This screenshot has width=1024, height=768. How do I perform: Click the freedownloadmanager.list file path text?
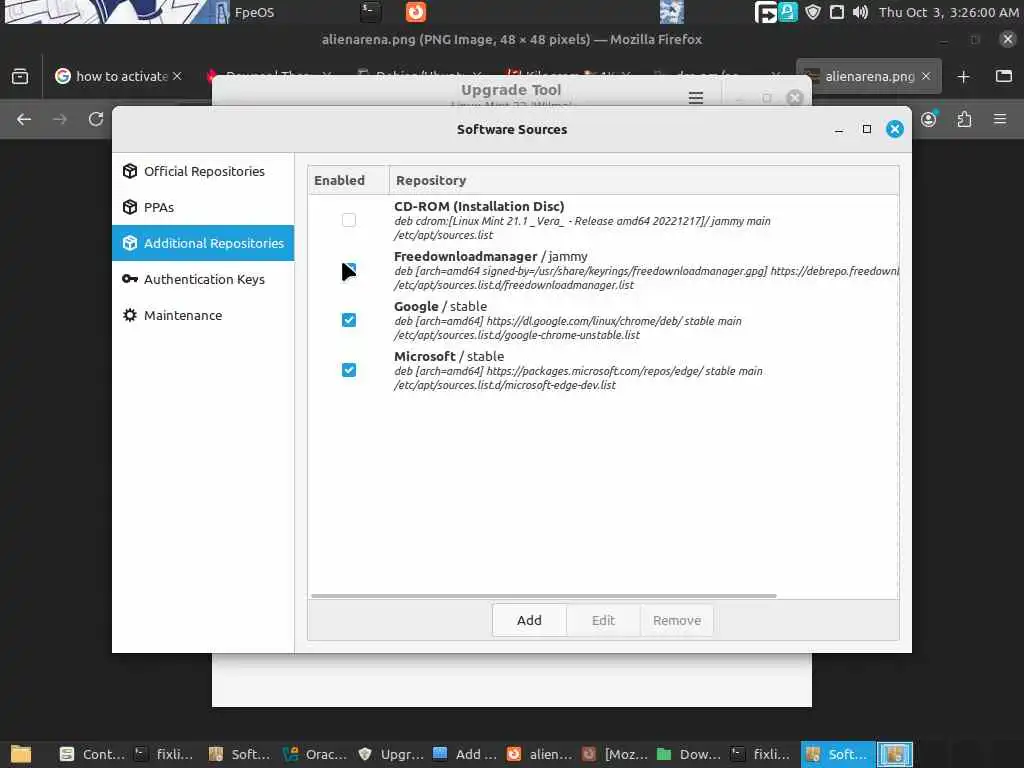(514, 285)
